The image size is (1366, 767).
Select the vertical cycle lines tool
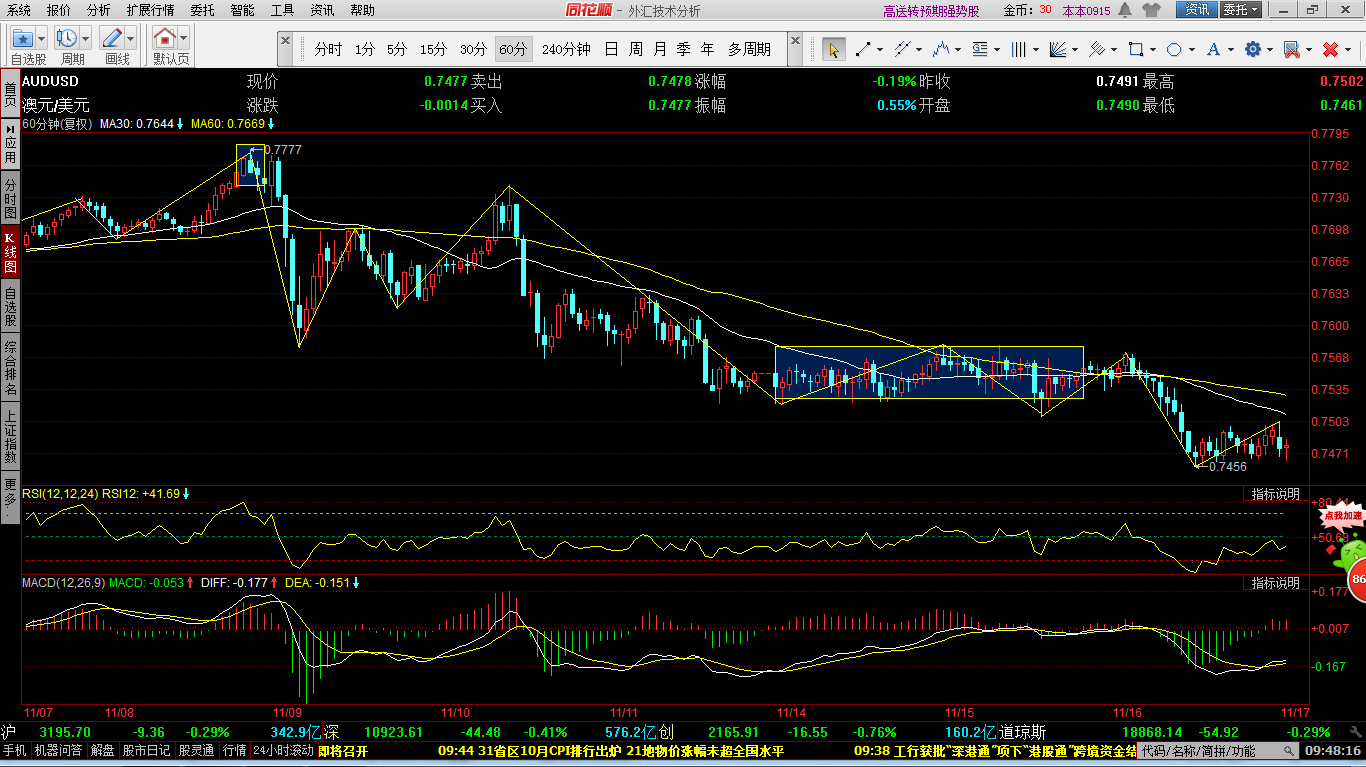1019,49
